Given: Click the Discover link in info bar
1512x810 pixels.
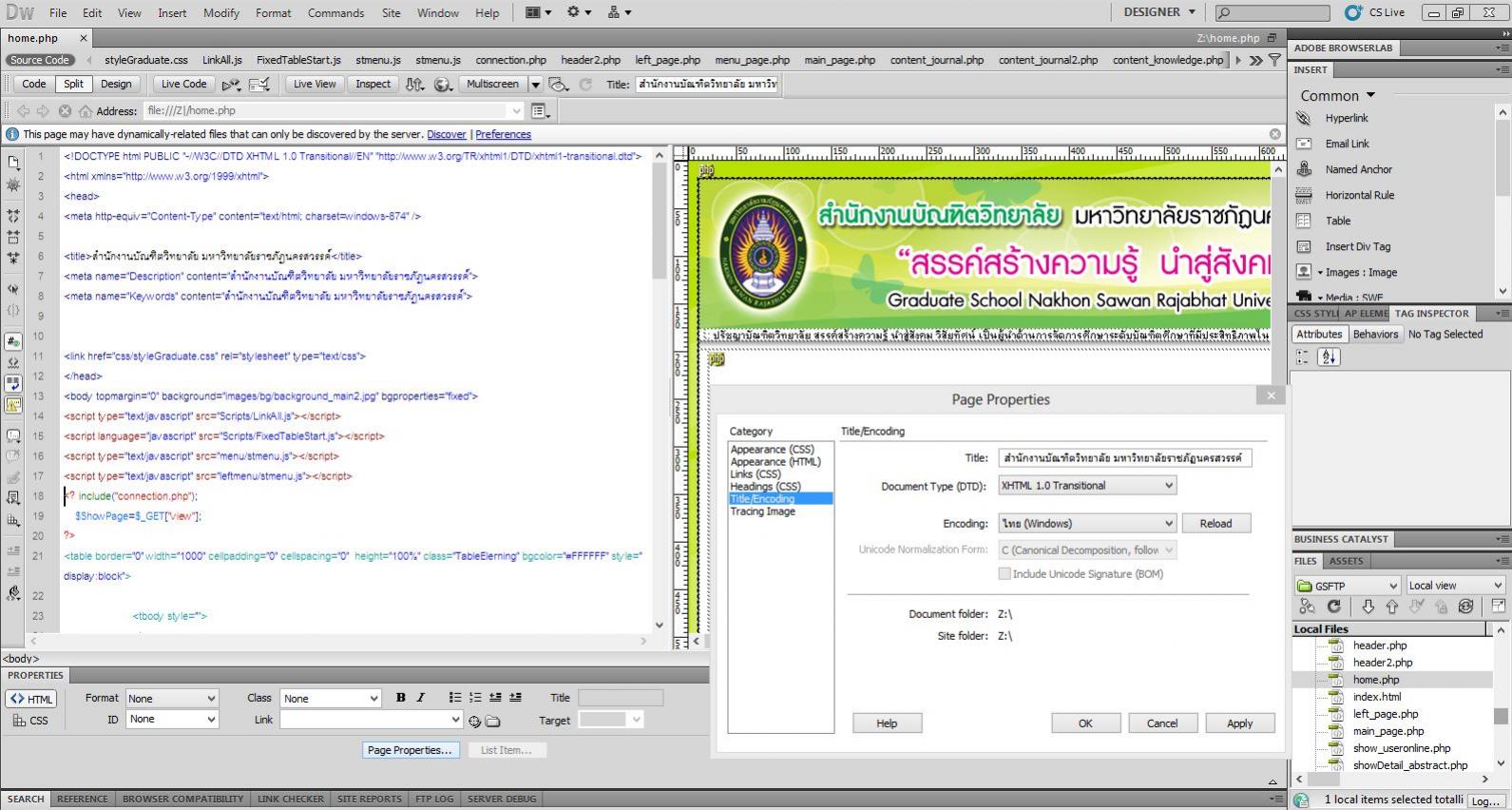Looking at the screenshot, I should [x=447, y=134].
